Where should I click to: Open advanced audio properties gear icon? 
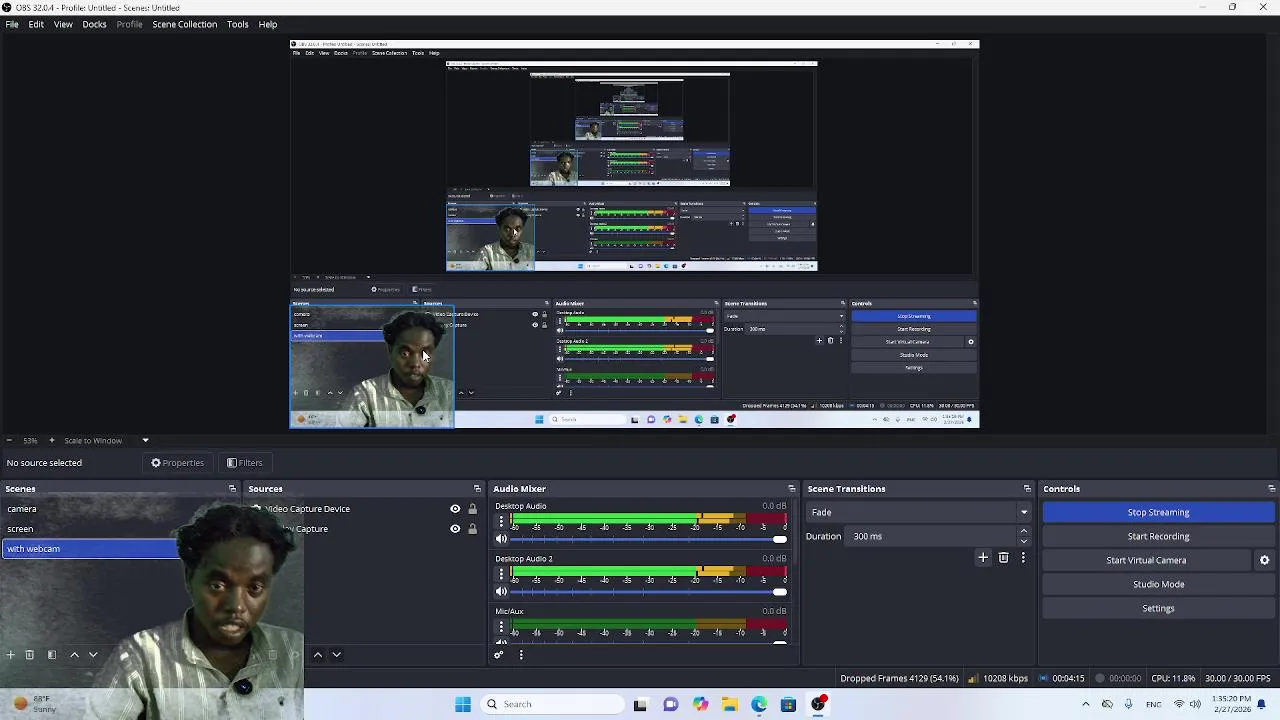coord(499,655)
